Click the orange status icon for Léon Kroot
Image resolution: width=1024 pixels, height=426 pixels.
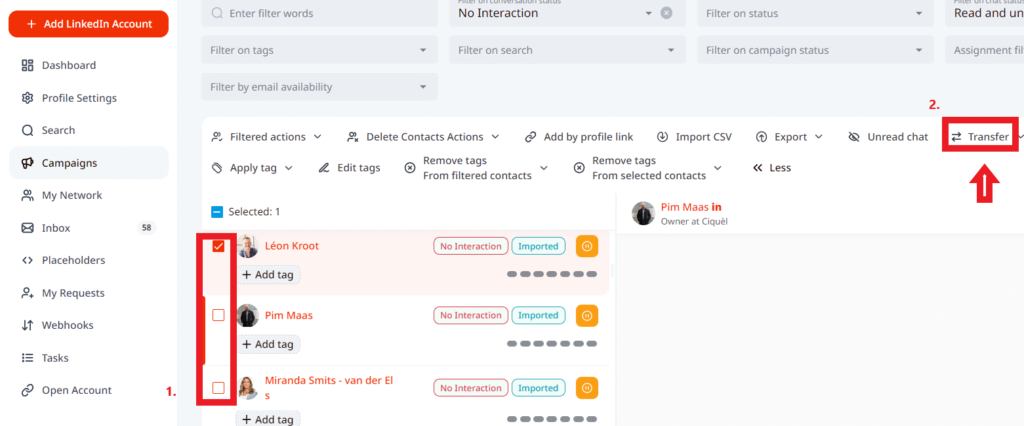click(x=587, y=246)
